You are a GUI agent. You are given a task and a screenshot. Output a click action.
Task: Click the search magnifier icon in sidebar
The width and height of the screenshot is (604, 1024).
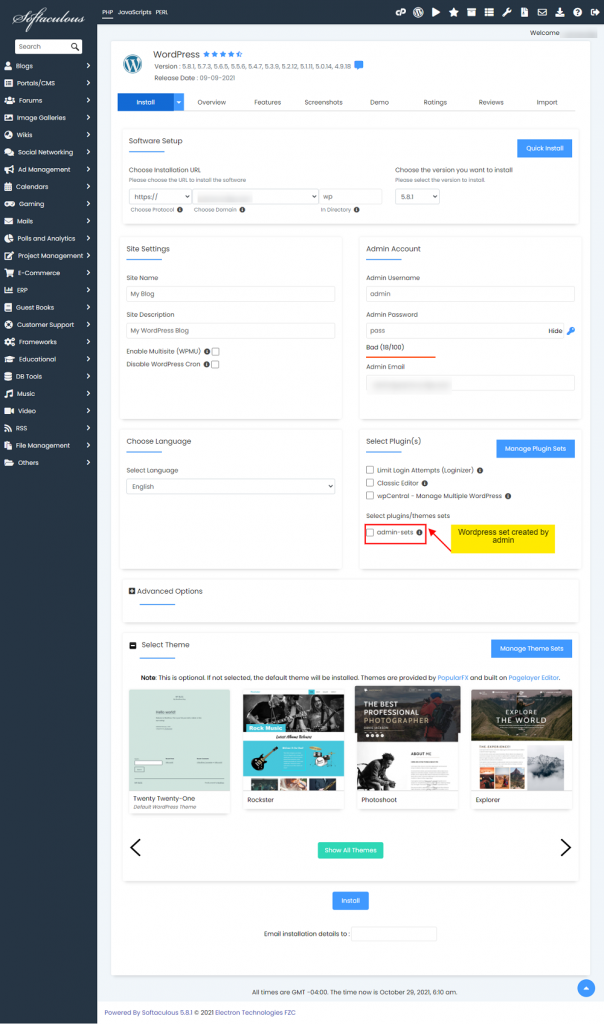point(75,47)
